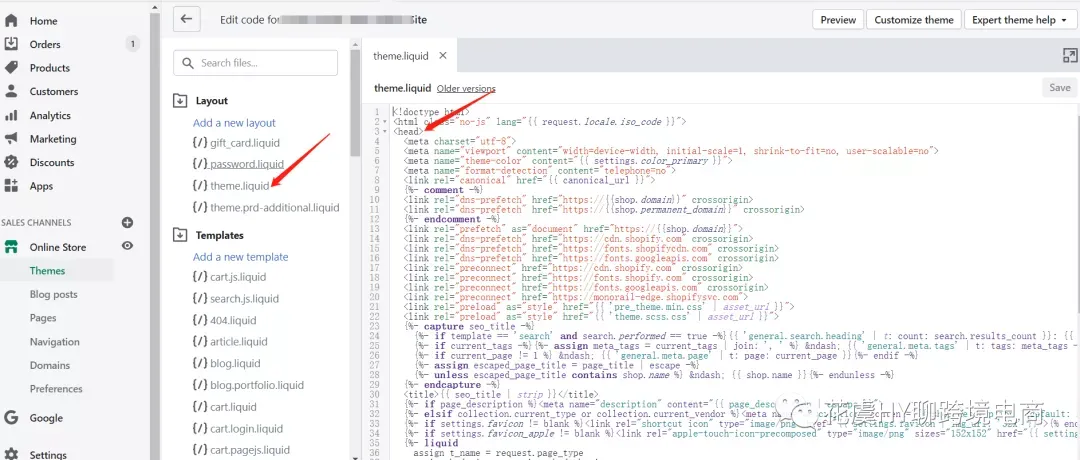Open the Home icon in sidebar
Screen dimensions: 1080x460
click(11, 21)
